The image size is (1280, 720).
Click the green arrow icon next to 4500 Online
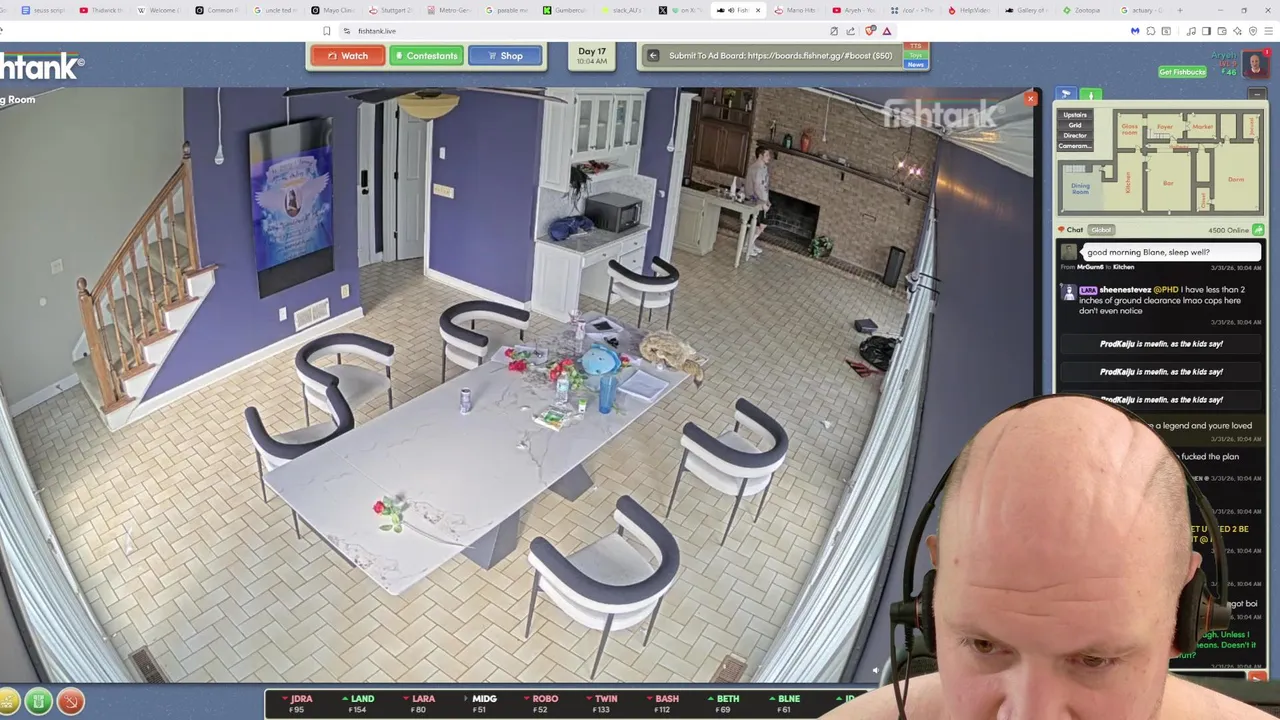tap(1258, 230)
